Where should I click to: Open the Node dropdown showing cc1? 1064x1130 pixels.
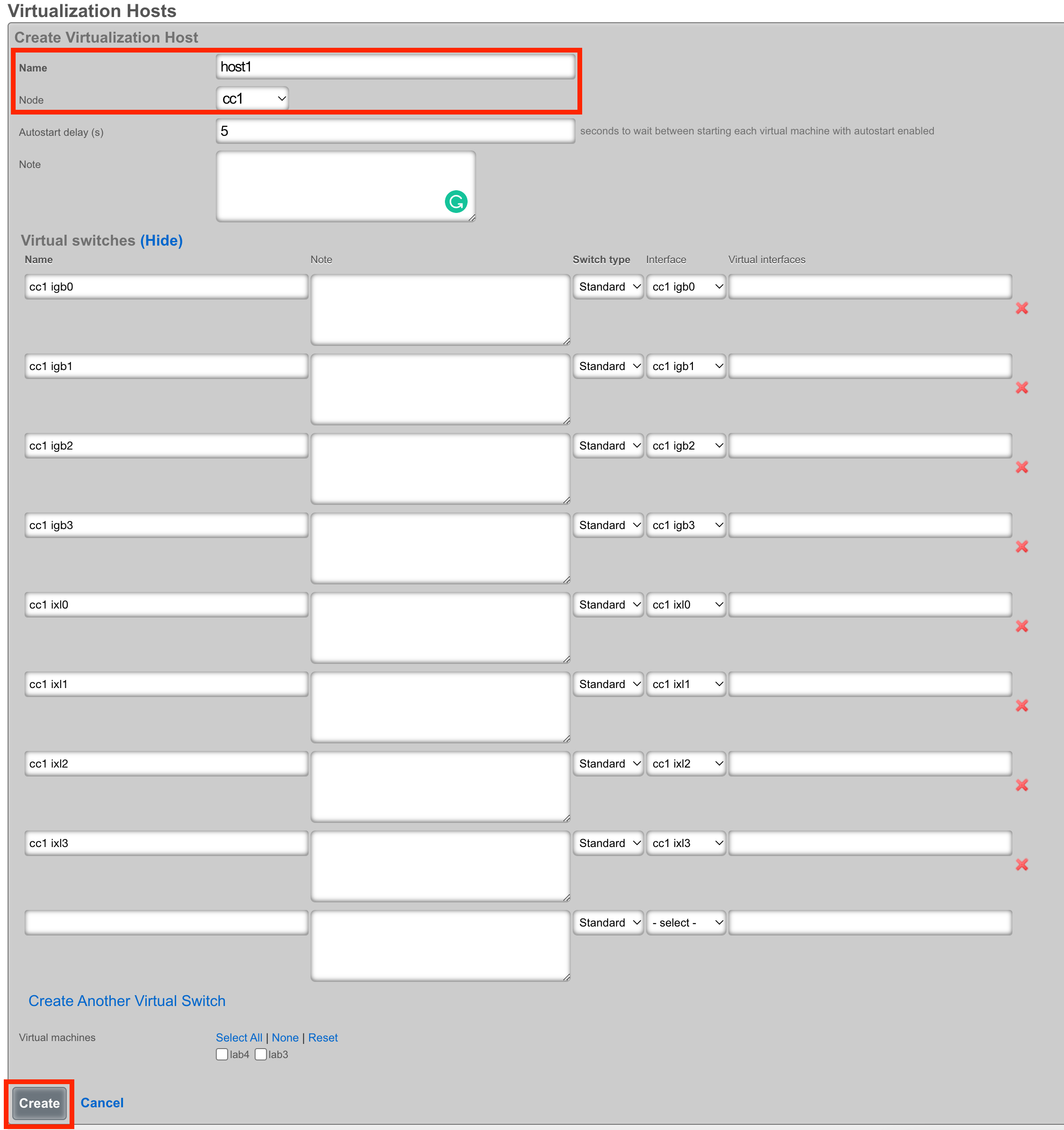point(252,99)
